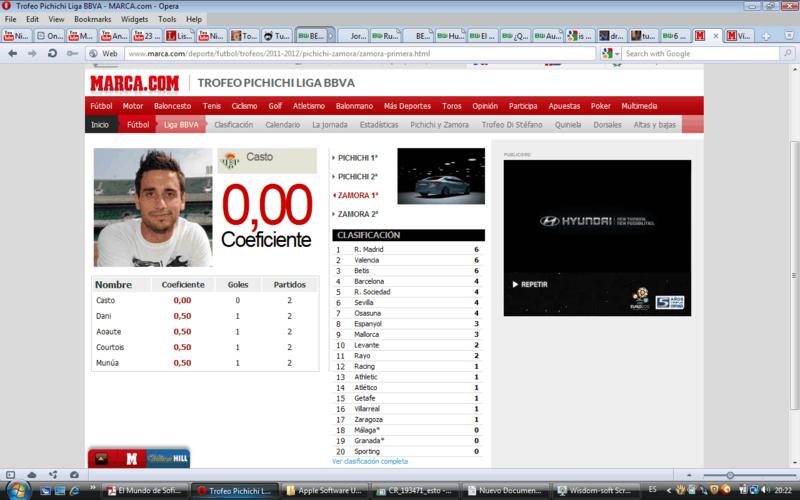The width and height of the screenshot is (800, 500).
Task: Click R. Madrid in the clasificación
Action: (368, 249)
